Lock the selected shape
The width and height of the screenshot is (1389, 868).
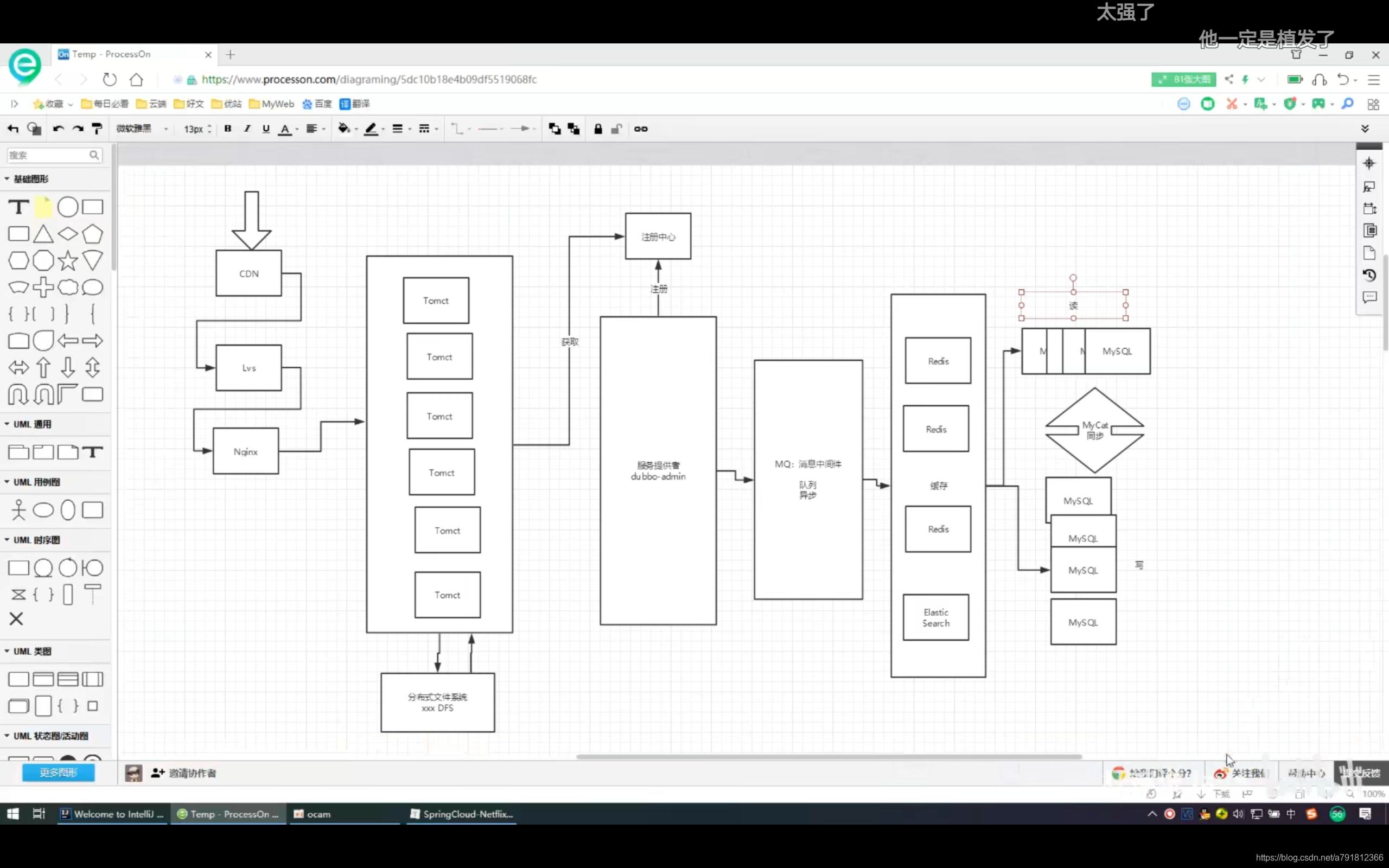(x=598, y=129)
